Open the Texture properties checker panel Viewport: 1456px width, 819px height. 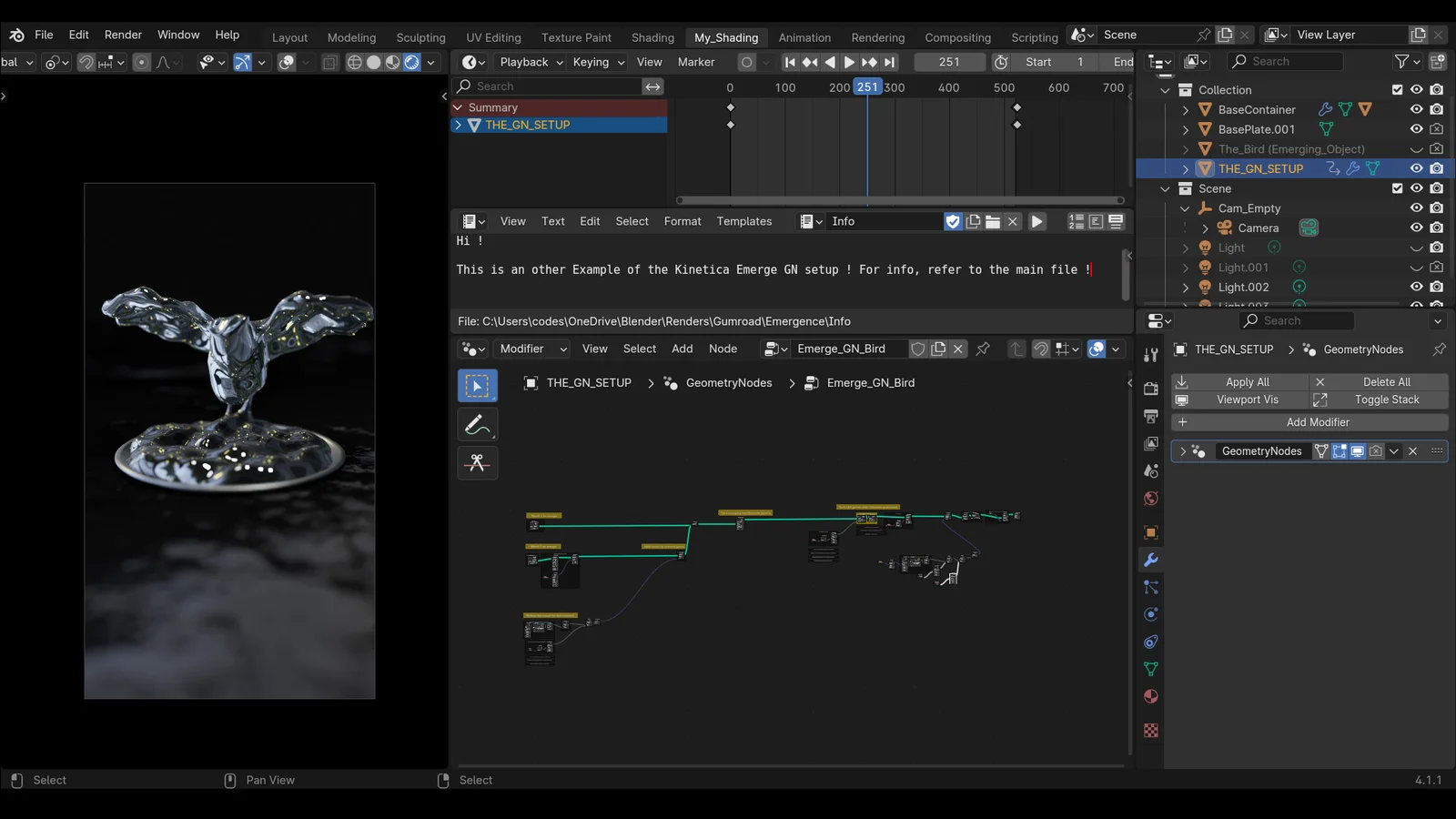coord(1150,730)
